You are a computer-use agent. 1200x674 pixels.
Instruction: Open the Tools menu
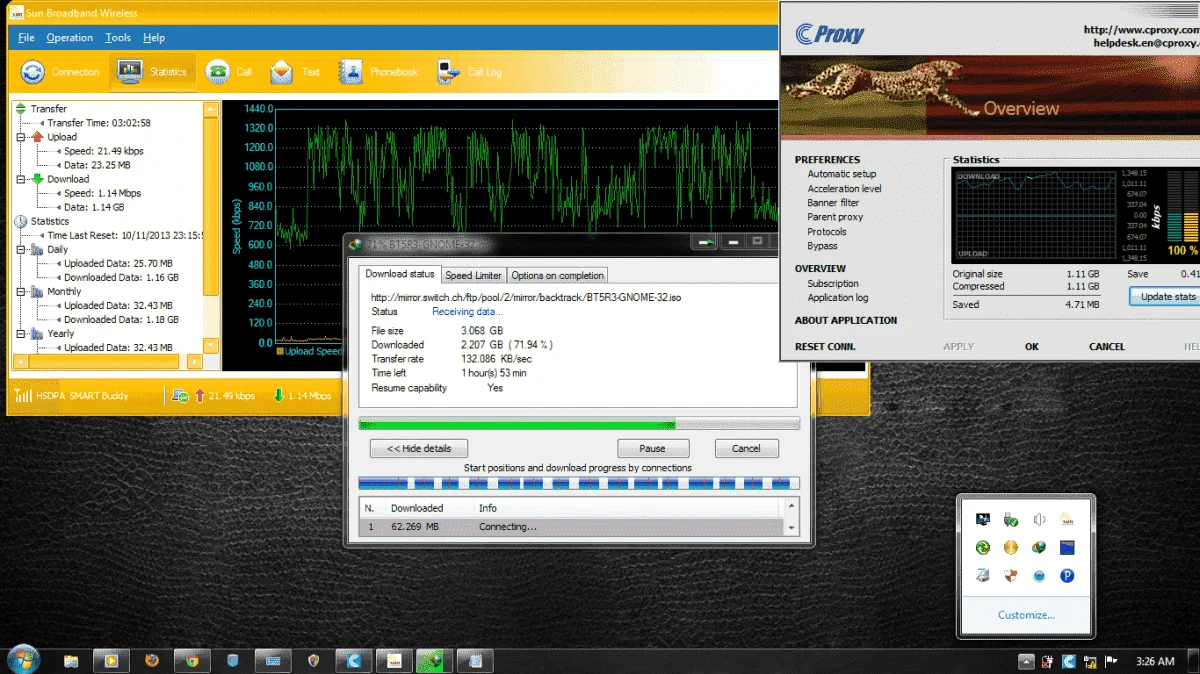[x=118, y=38]
